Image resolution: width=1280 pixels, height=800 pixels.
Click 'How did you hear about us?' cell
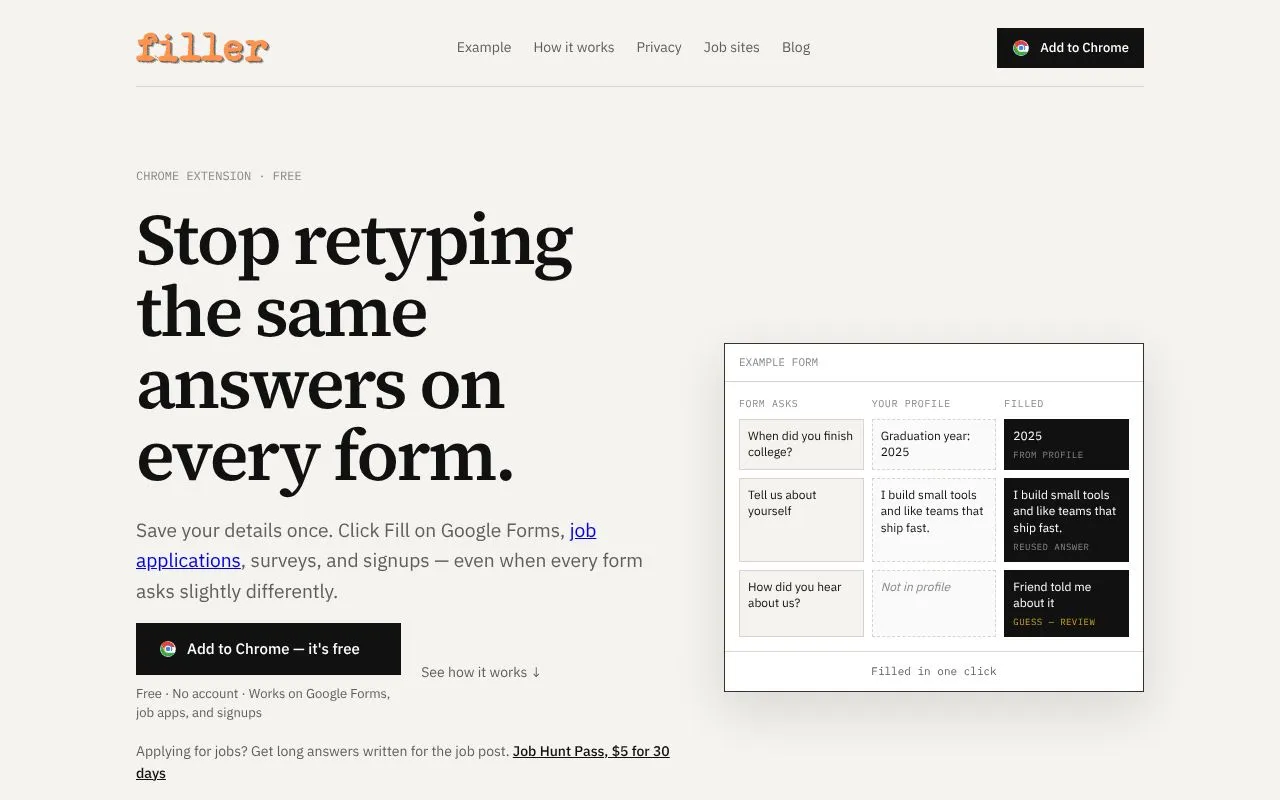click(x=801, y=603)
